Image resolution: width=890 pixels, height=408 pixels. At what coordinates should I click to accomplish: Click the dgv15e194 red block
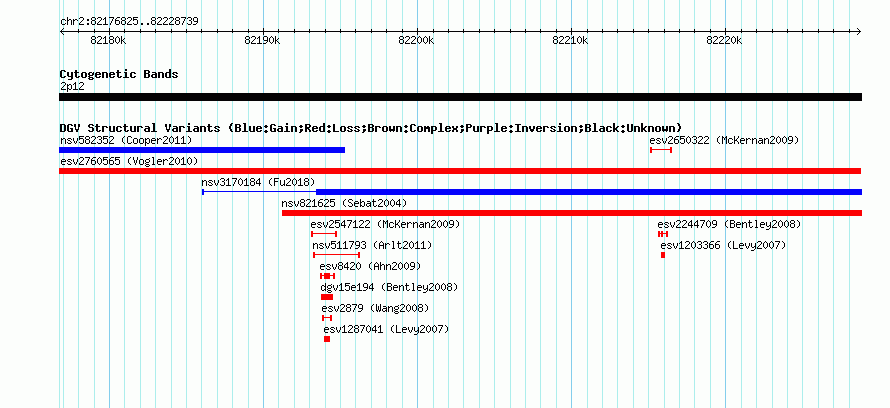pyautogui.click(x=327, y=297)
